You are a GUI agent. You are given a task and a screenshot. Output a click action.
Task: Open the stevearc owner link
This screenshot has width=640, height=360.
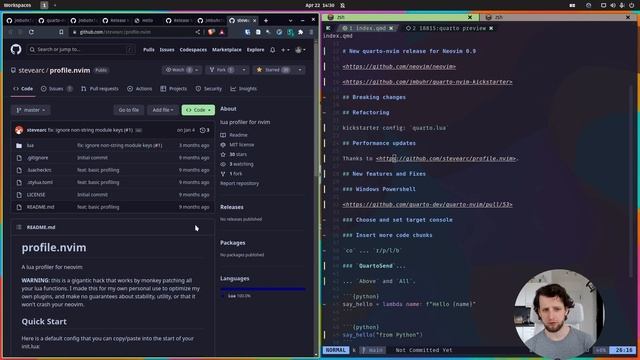click(x=31, y=70)
